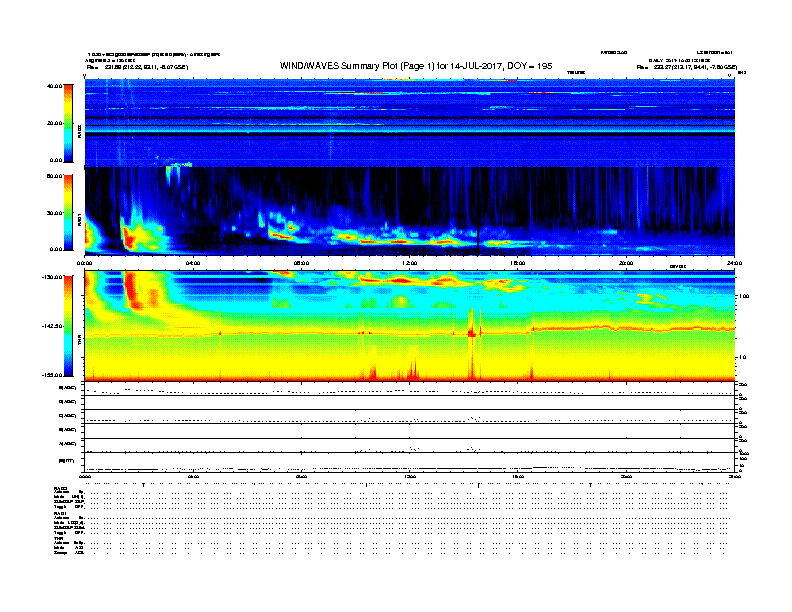Screen dimensions: 792x612
Task: Click the TNR status heading below the plots
Action: click(x=58, y=538)
